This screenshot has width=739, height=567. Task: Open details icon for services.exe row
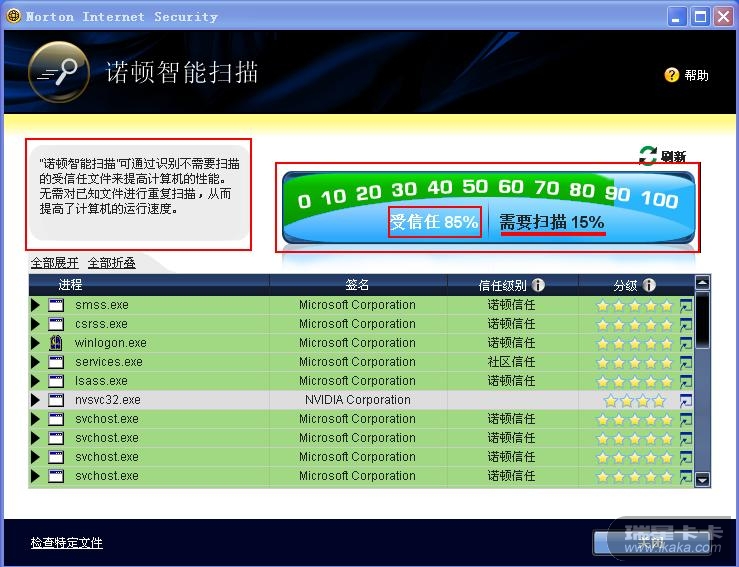(x=686, y=362)
